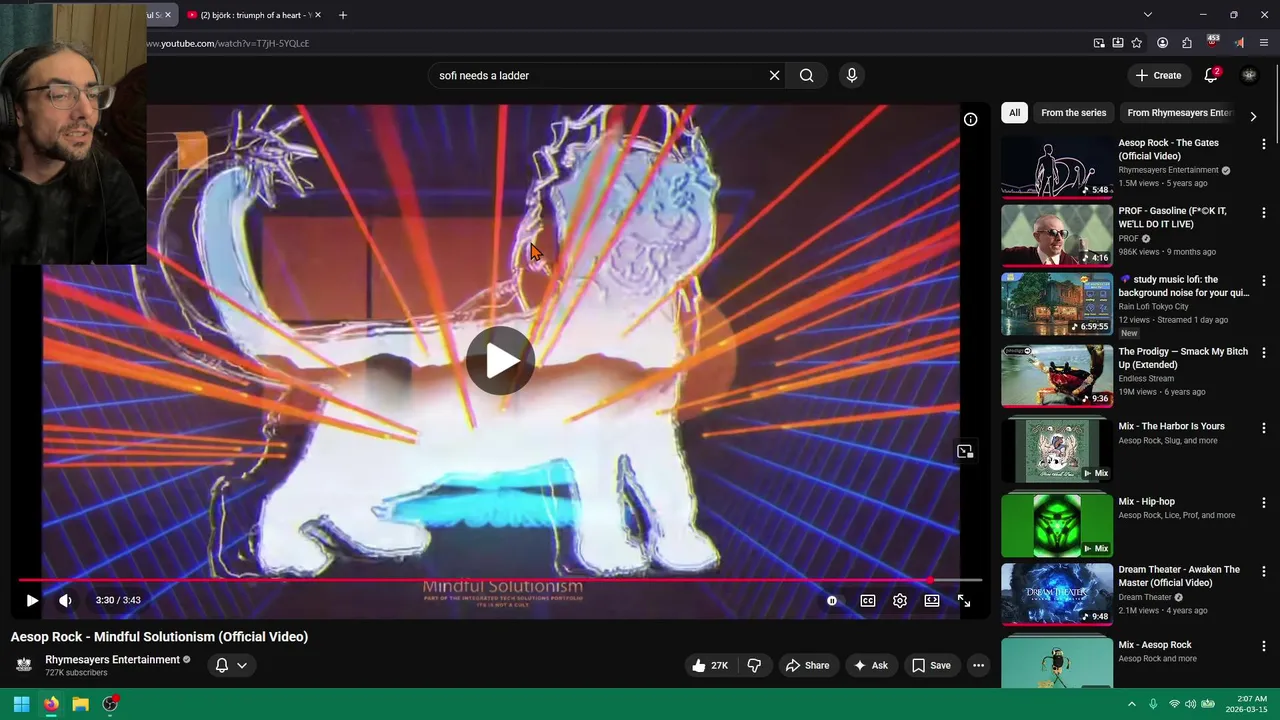This screenshot has width=1280, height=720.
Task: Open the Extensions puzzle icon
Action: pos(1187,43)
